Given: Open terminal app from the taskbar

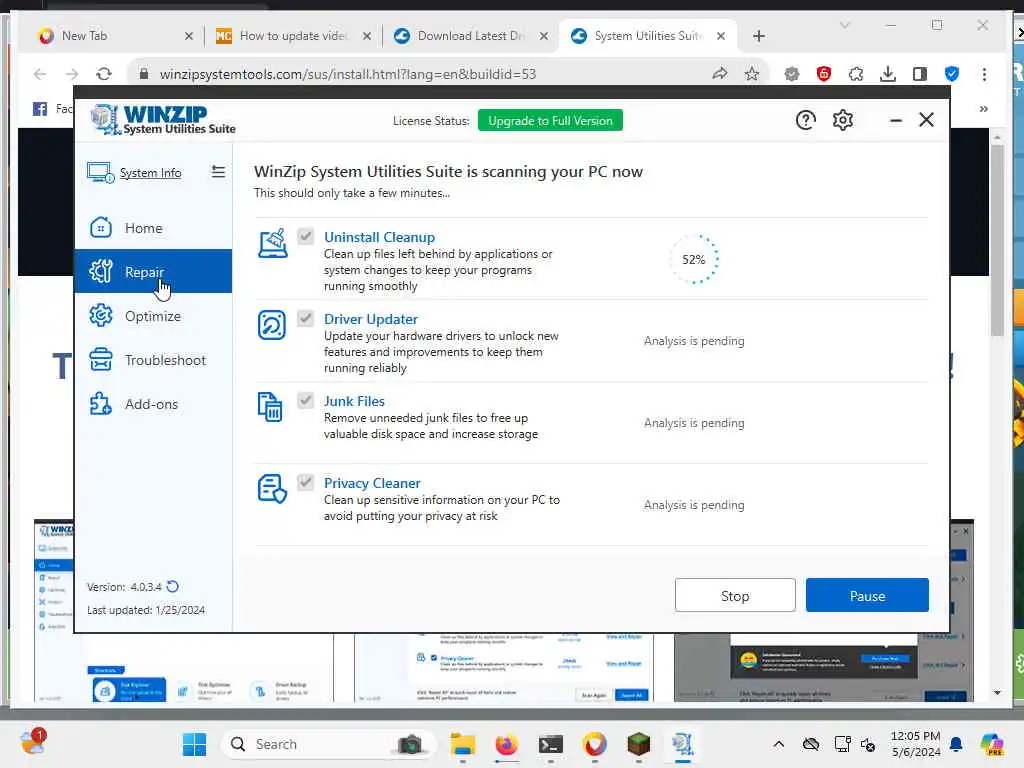Looking at the screenshot, I should tap(551, 744).
